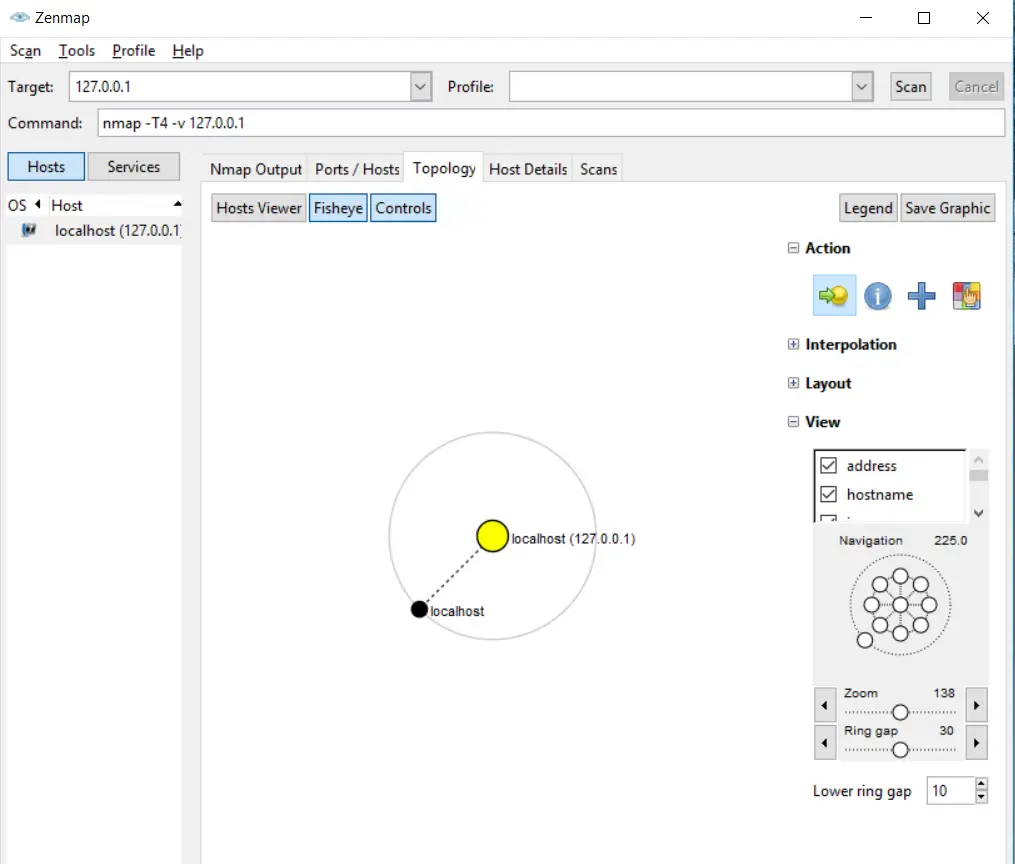Viewport: 1015px width, 864px height.
Task: Switch to the Nmap Output tab
Action: [256, 169]
